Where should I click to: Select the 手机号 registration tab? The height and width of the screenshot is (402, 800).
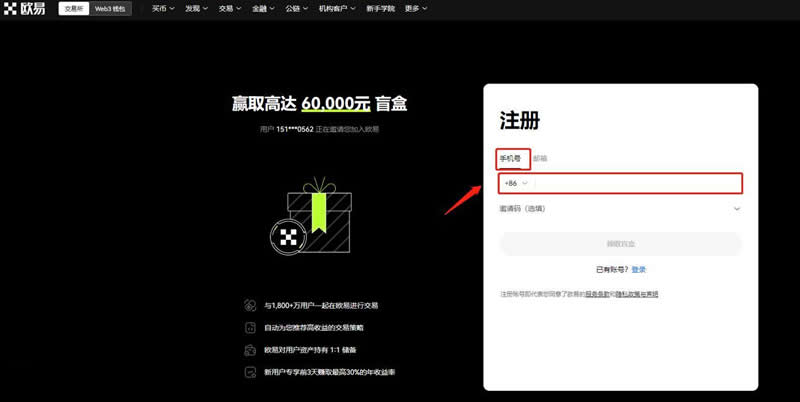click(511, 158)
